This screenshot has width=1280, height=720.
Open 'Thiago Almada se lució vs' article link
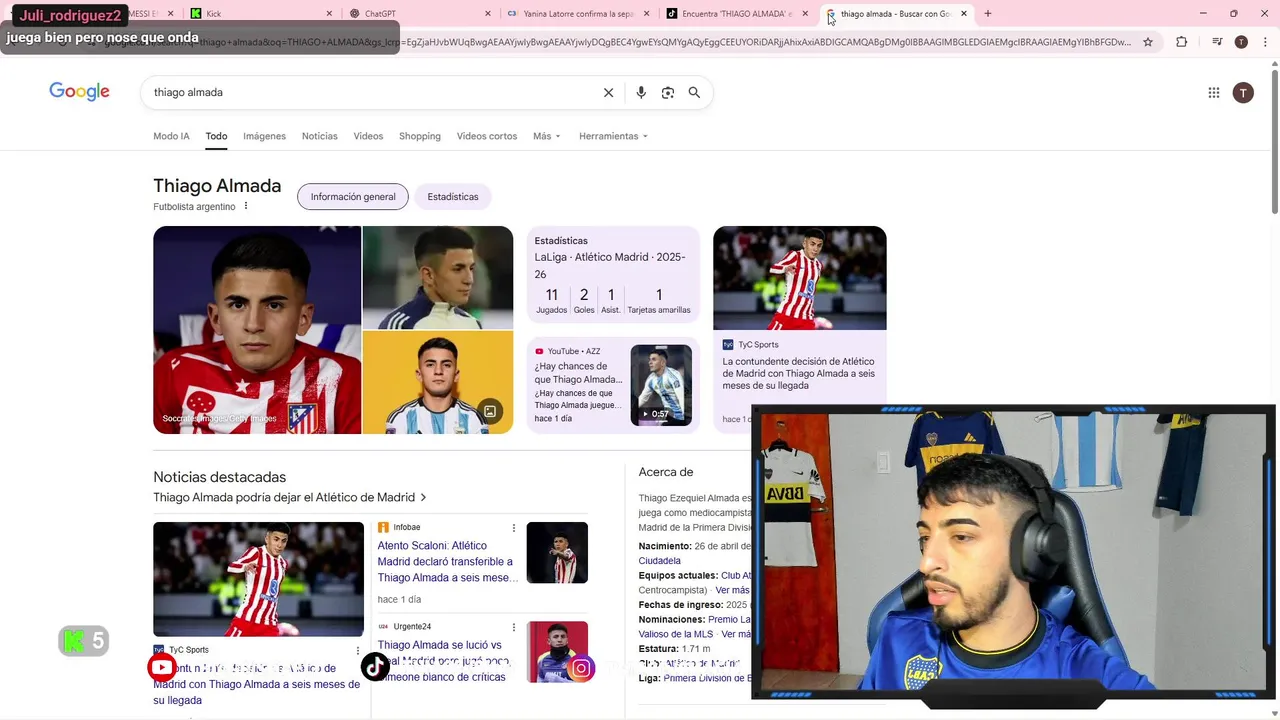(444, 661)
